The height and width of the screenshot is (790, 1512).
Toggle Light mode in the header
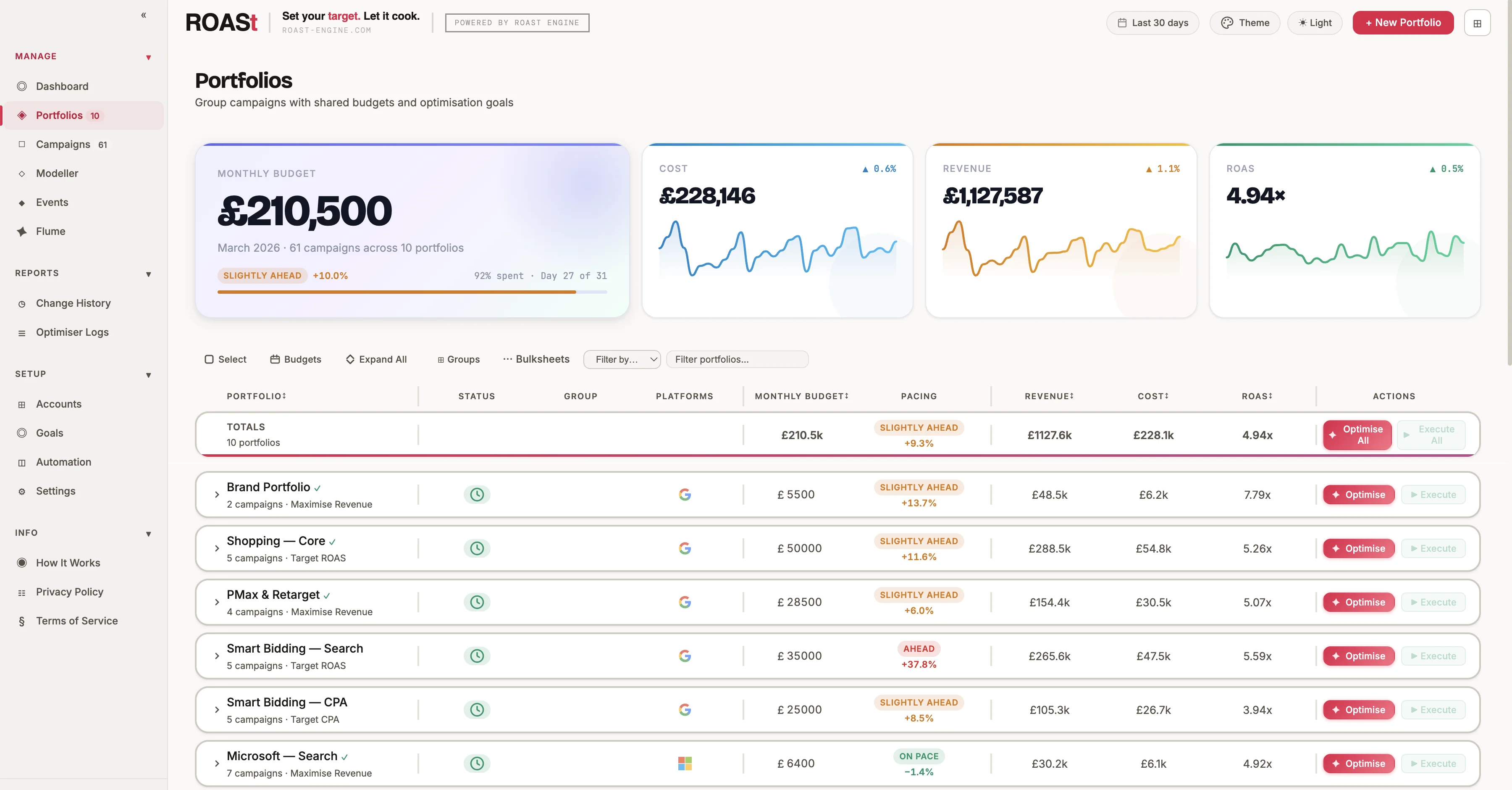pos(1315,22)
